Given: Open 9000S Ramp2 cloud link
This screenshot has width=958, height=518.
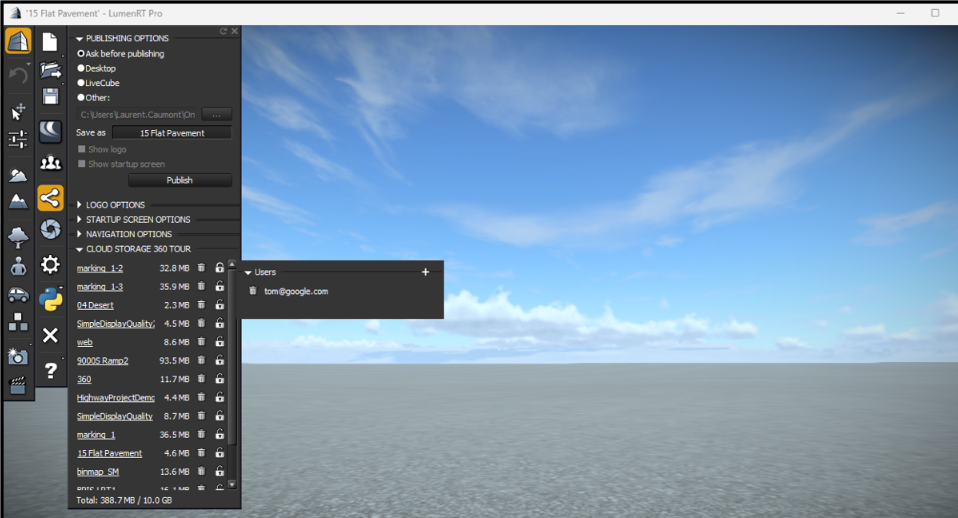Looking at the screenshot, I should click(103, 360).
